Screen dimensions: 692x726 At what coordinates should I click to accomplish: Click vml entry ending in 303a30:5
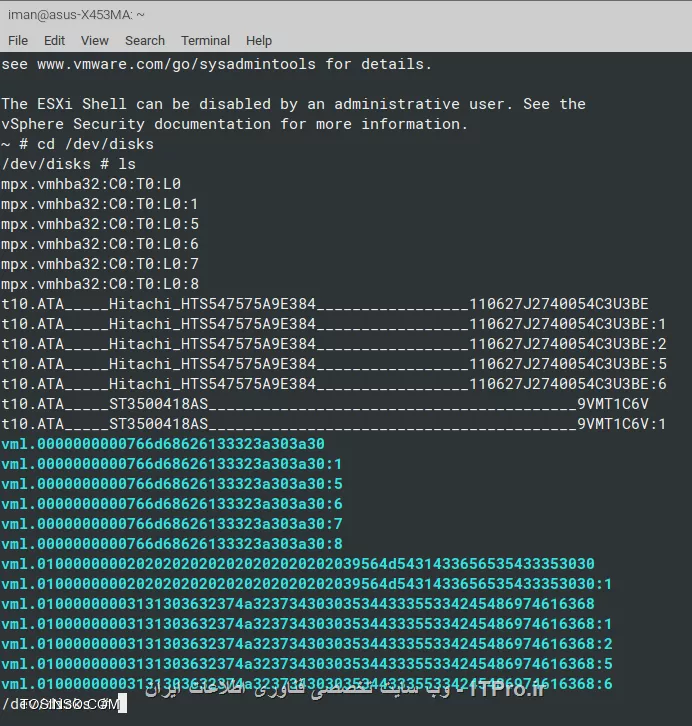[x=172, y=484]
